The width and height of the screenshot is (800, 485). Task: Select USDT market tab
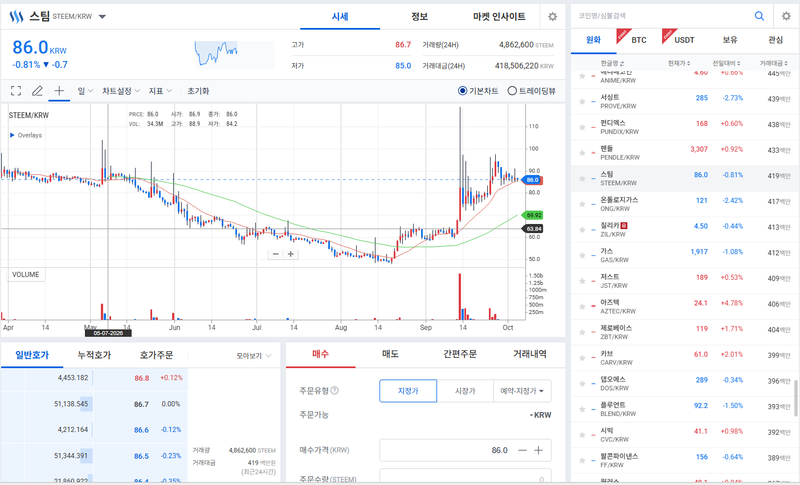pyautogui.click(x=684, y=40)
